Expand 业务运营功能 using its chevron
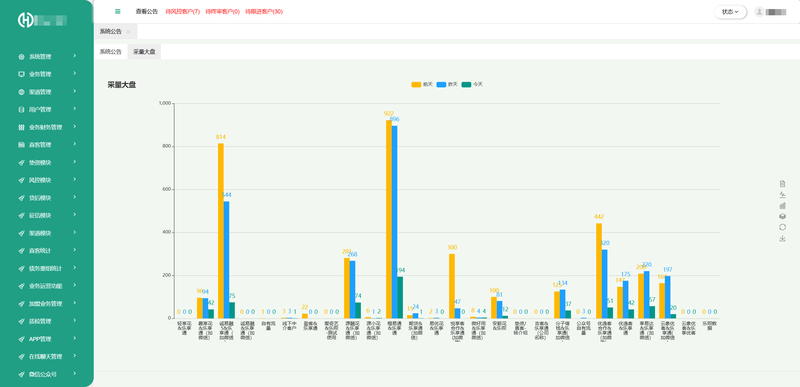800x387 pixels. tap(74, 286)
